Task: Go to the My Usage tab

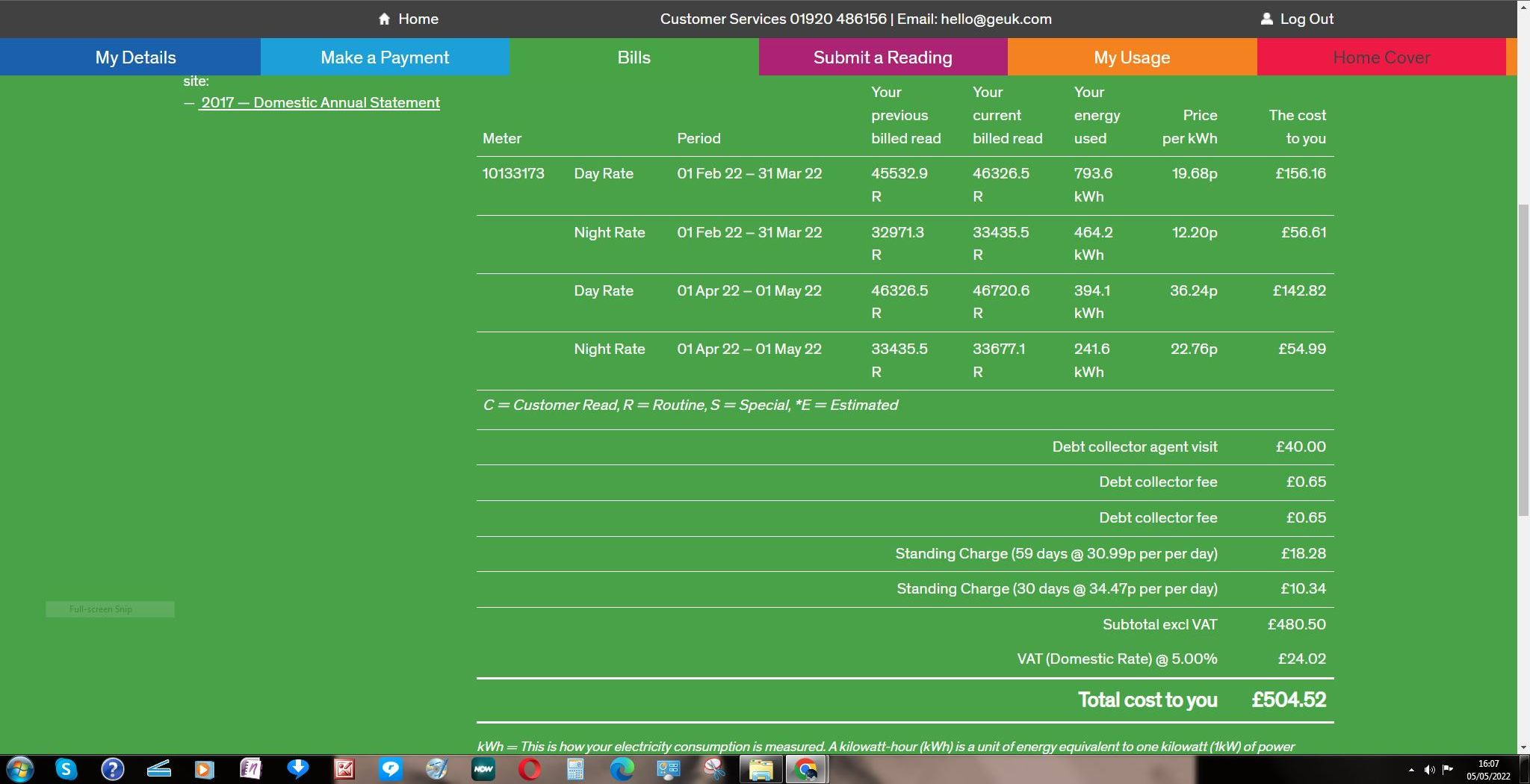Action: coord(1132,57)
